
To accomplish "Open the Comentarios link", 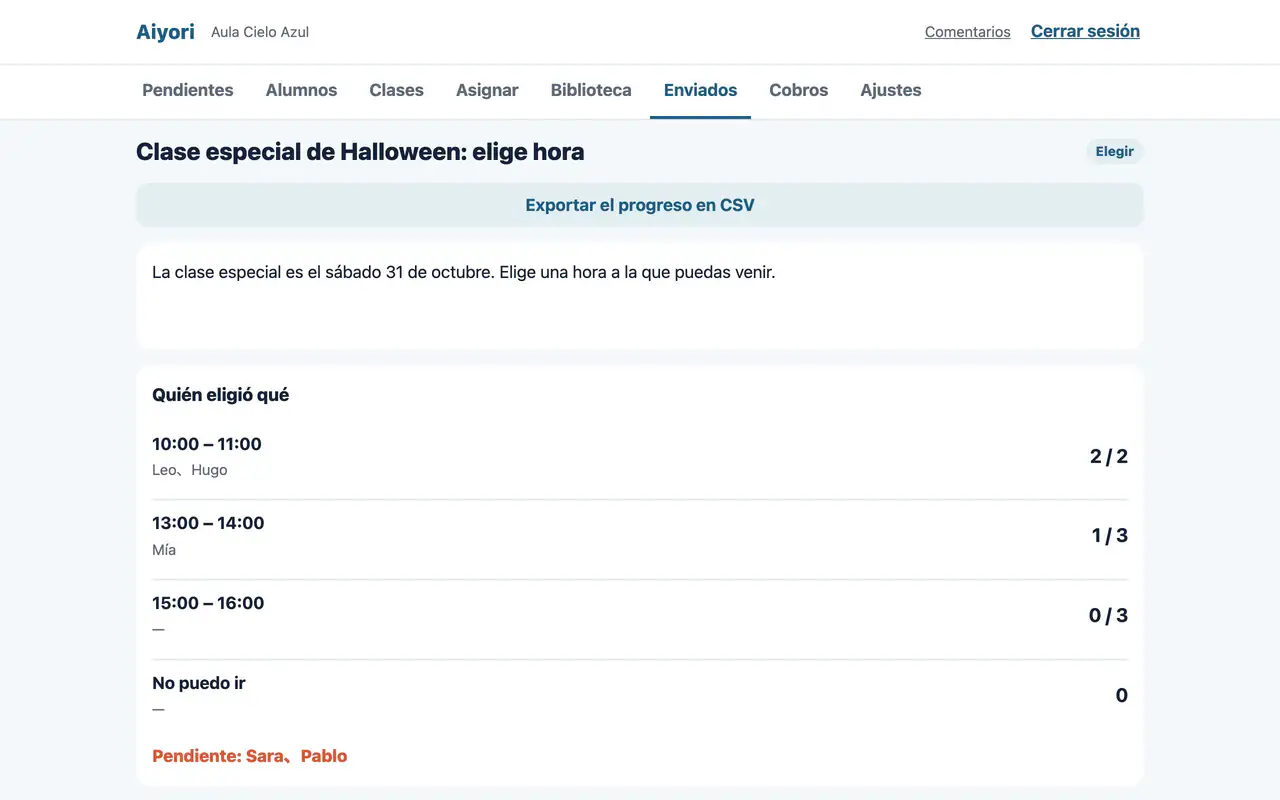I will point(967,32).
